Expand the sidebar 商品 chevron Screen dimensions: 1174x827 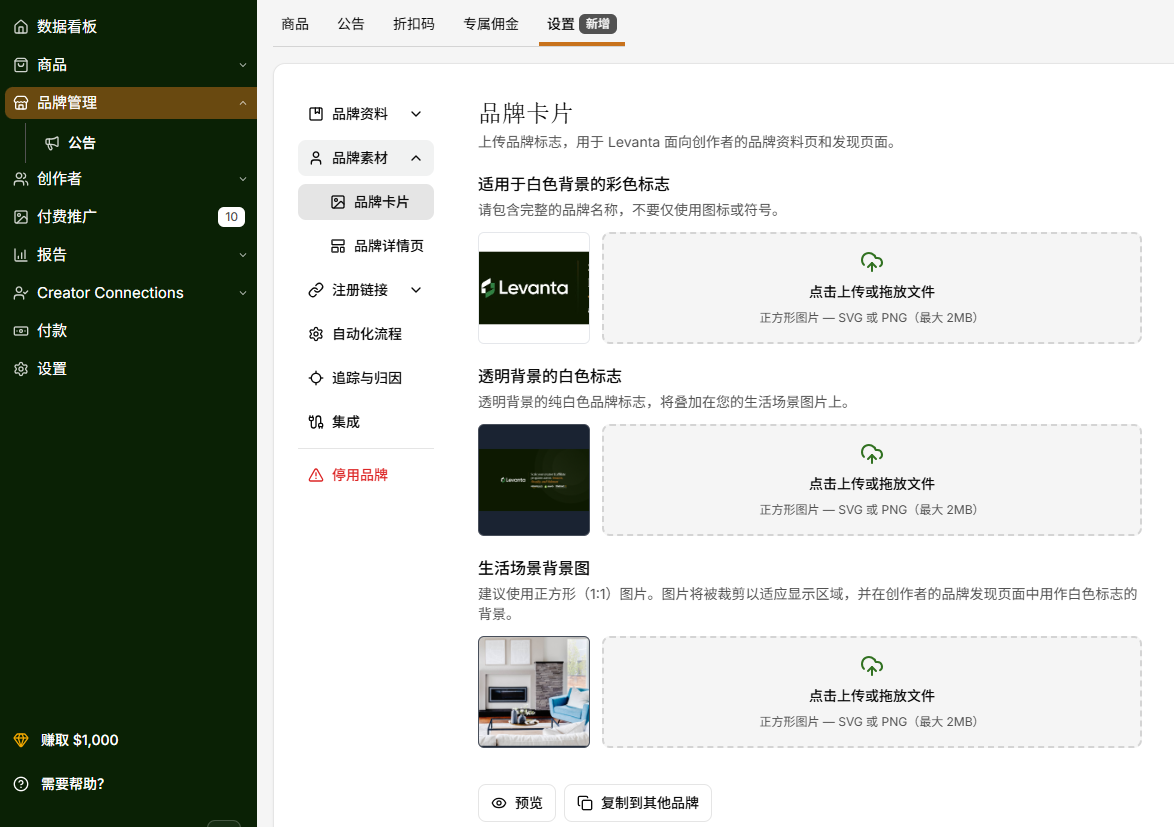point(243,65)
